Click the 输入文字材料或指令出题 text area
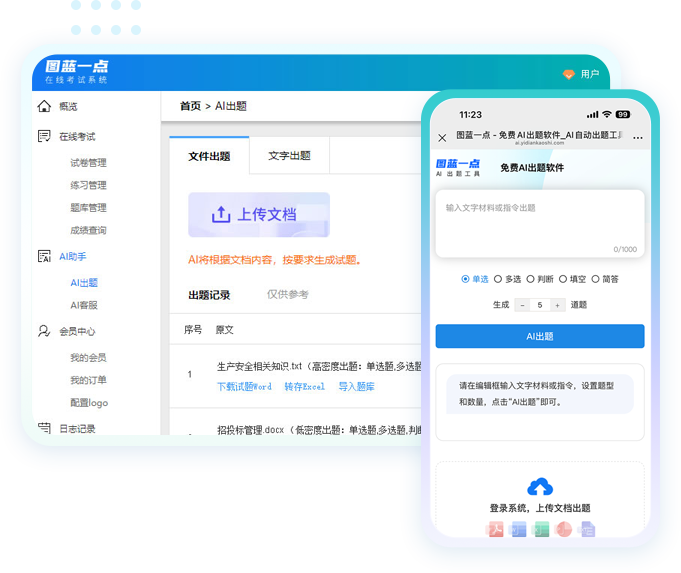The height and width of the screenshot is (573, 681). click(x=540, y=224)
